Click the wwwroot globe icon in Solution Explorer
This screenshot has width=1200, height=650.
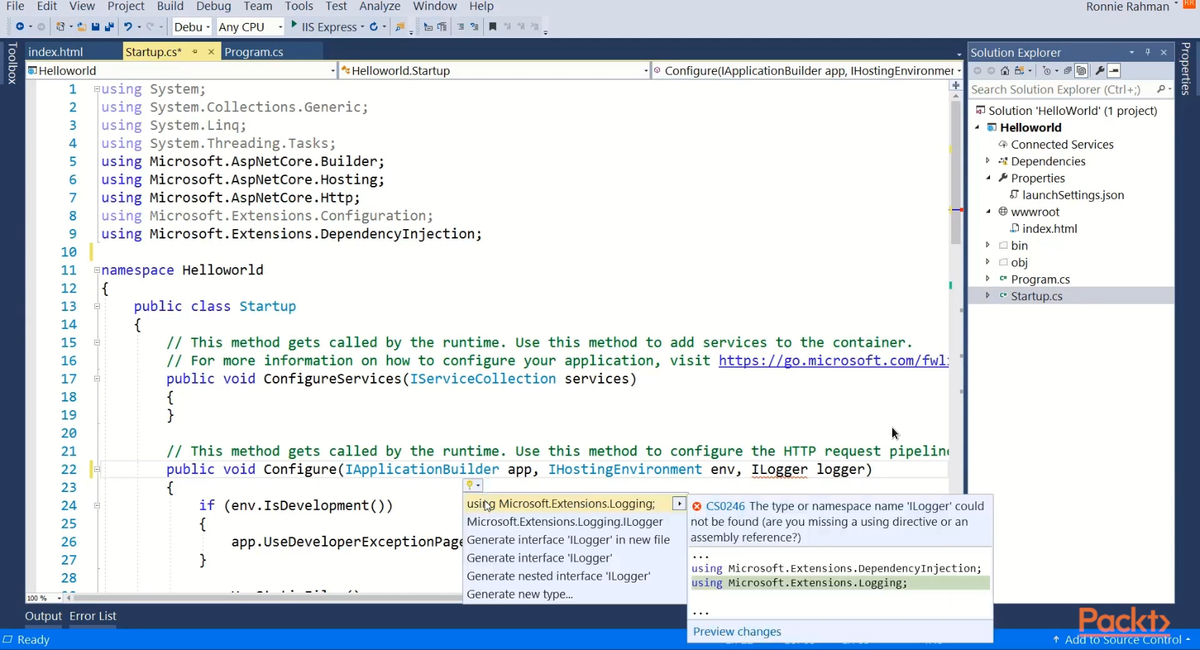click(1003, 212)
